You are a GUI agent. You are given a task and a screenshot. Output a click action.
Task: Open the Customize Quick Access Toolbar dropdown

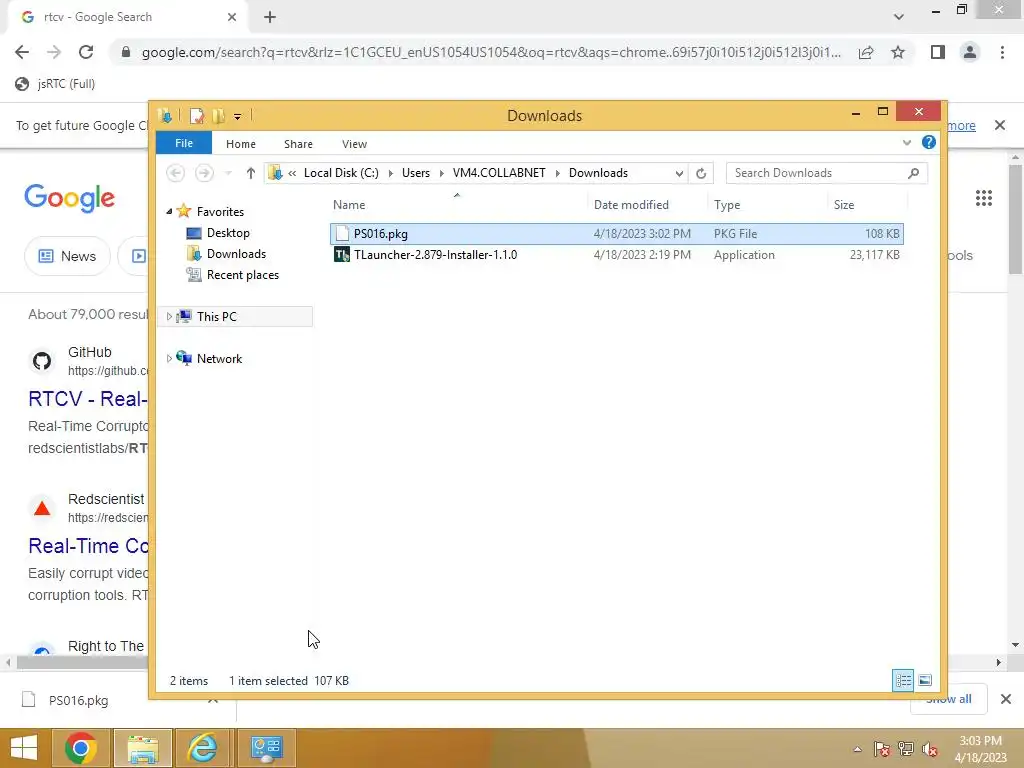point(238,117)
